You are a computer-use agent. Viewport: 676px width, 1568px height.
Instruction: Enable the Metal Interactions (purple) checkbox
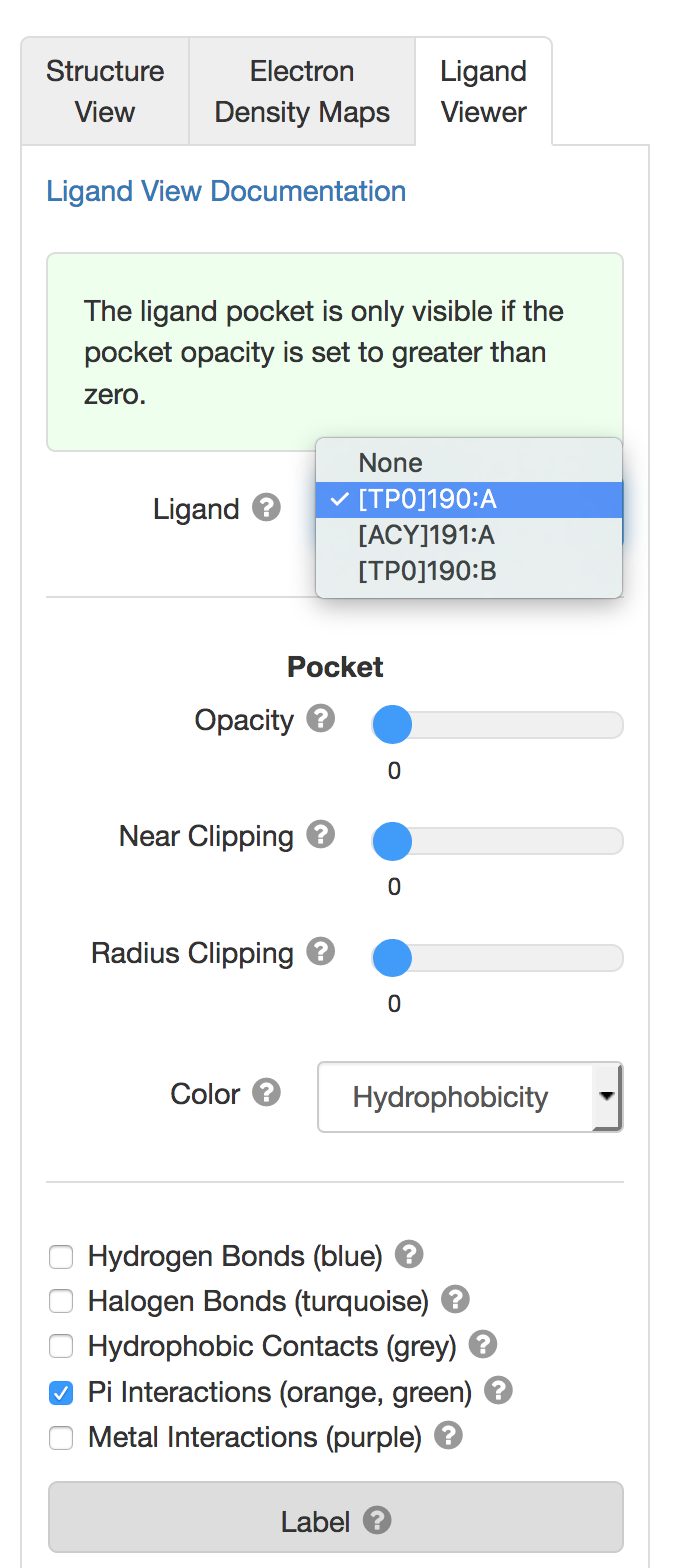point(62,1438)
